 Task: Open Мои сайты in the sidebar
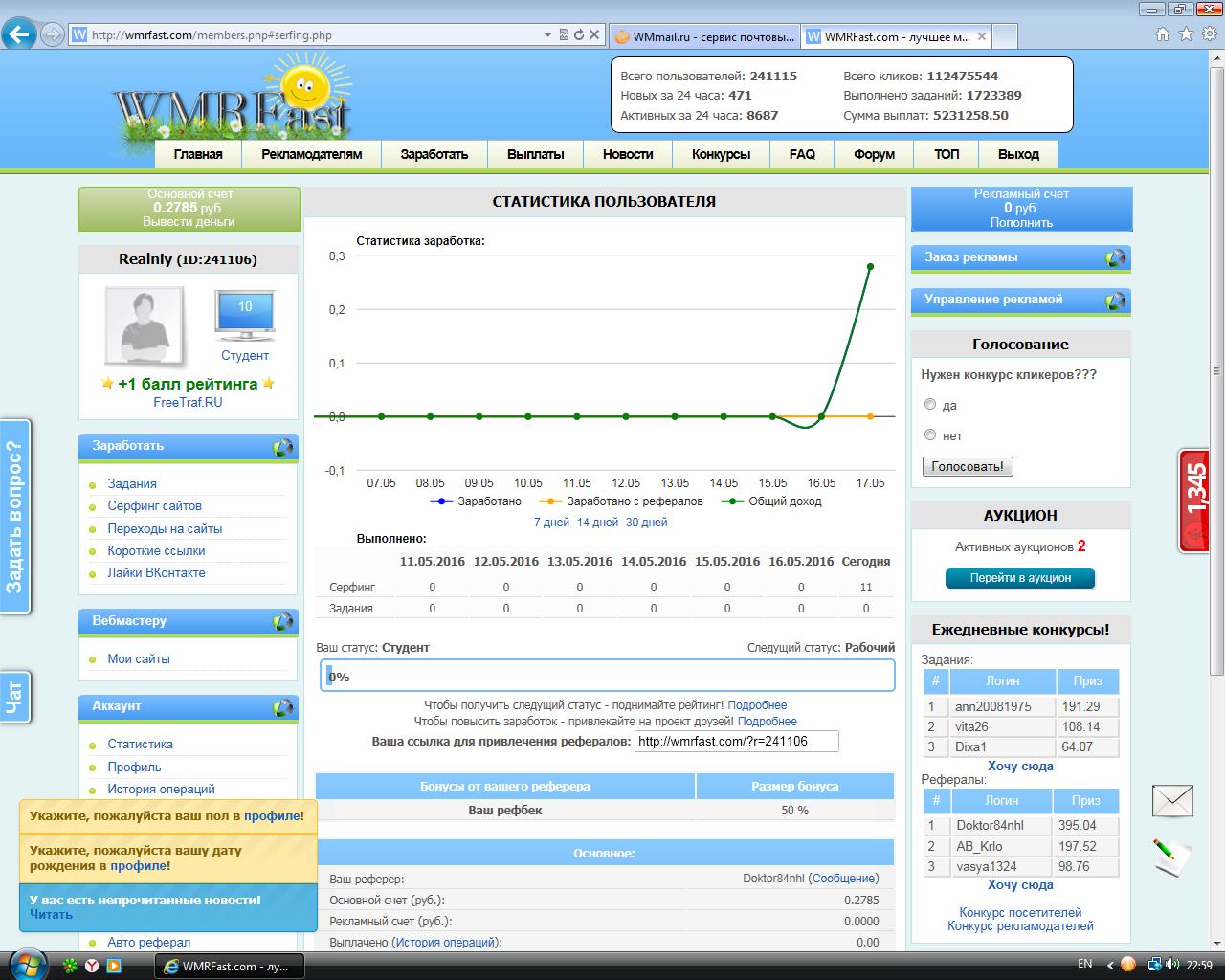click(139, 658)
